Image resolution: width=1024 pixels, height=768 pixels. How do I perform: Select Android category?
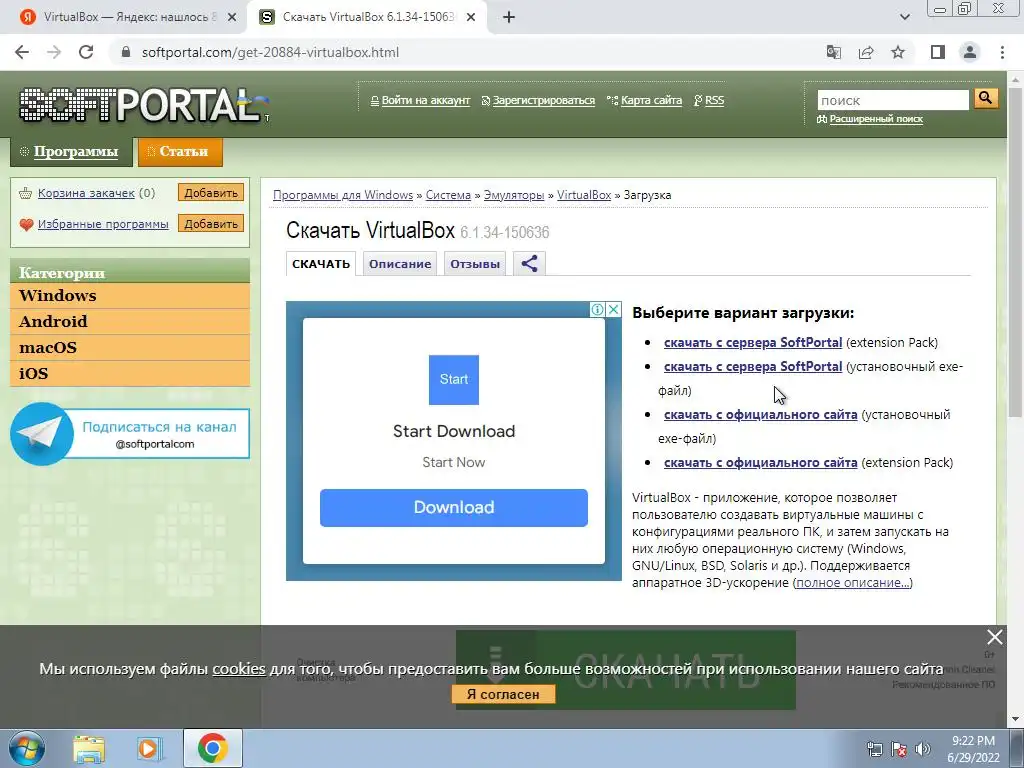[x=130, y=322]
